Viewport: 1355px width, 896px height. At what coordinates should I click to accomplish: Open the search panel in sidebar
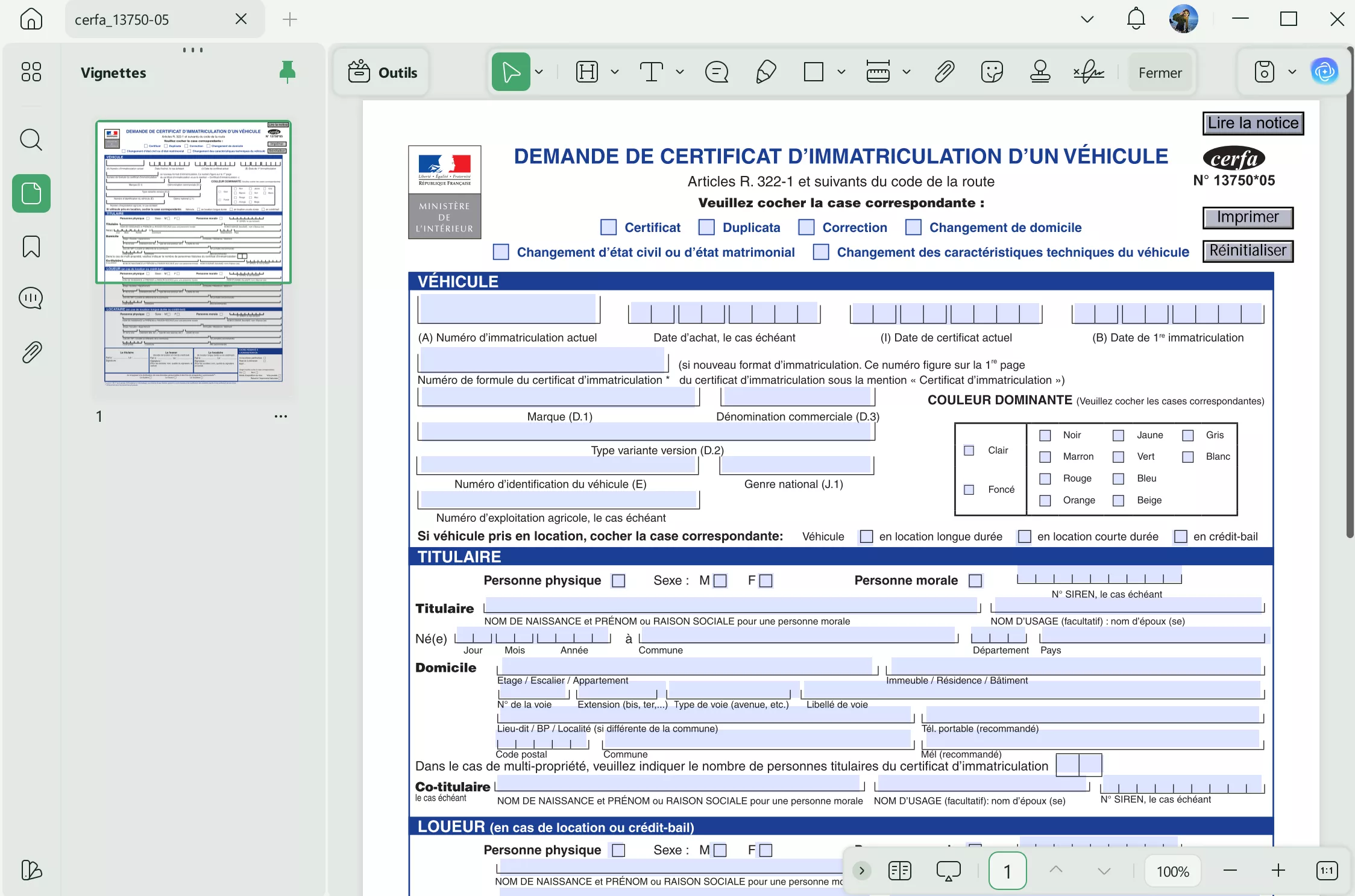[31, 140]
